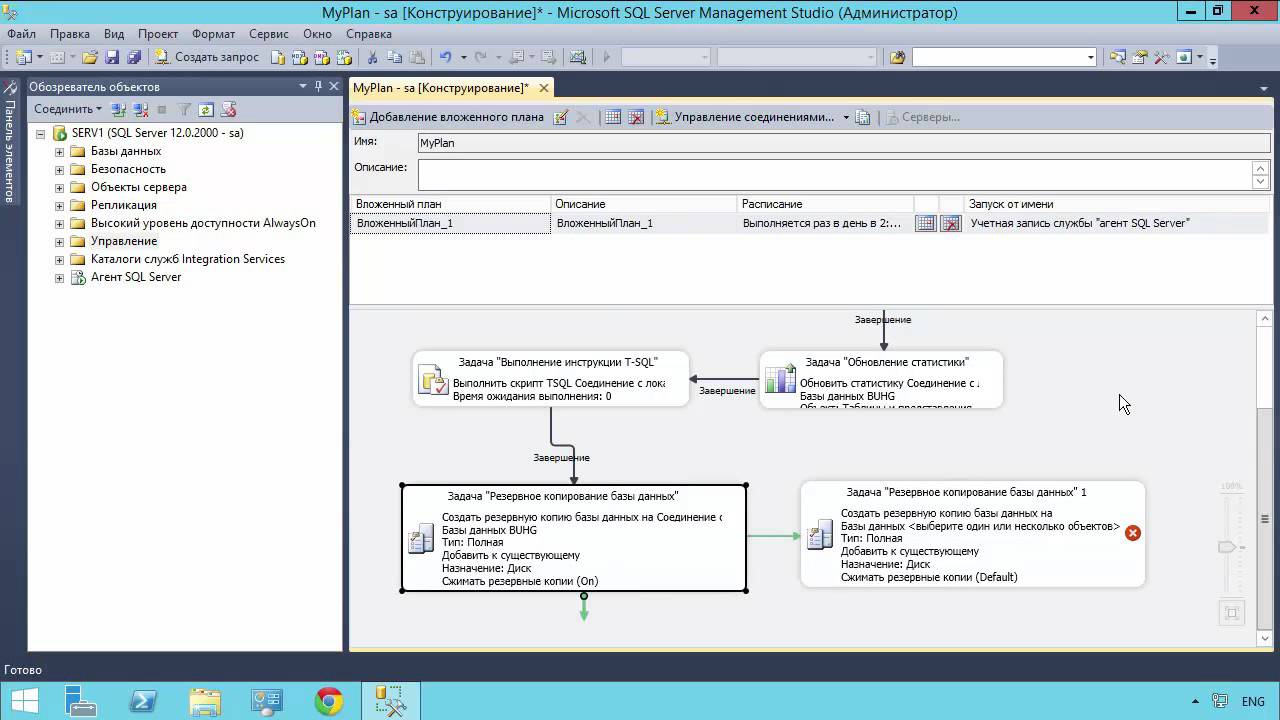Screen dimensions: 1280x720
Task: Click the 'Описание' text field
Action: pos(834,175)
